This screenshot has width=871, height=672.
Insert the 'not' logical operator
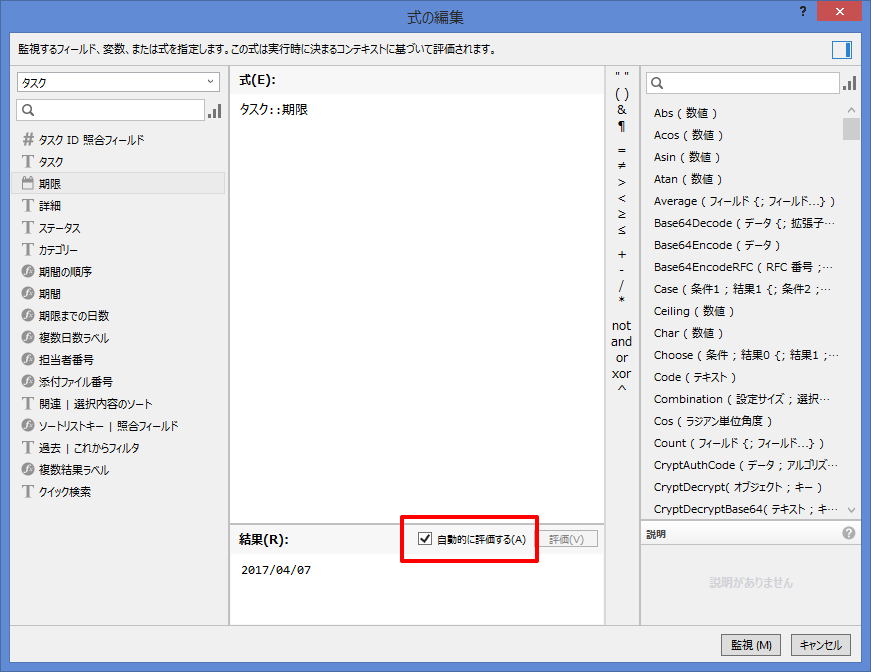click(622, 325)
